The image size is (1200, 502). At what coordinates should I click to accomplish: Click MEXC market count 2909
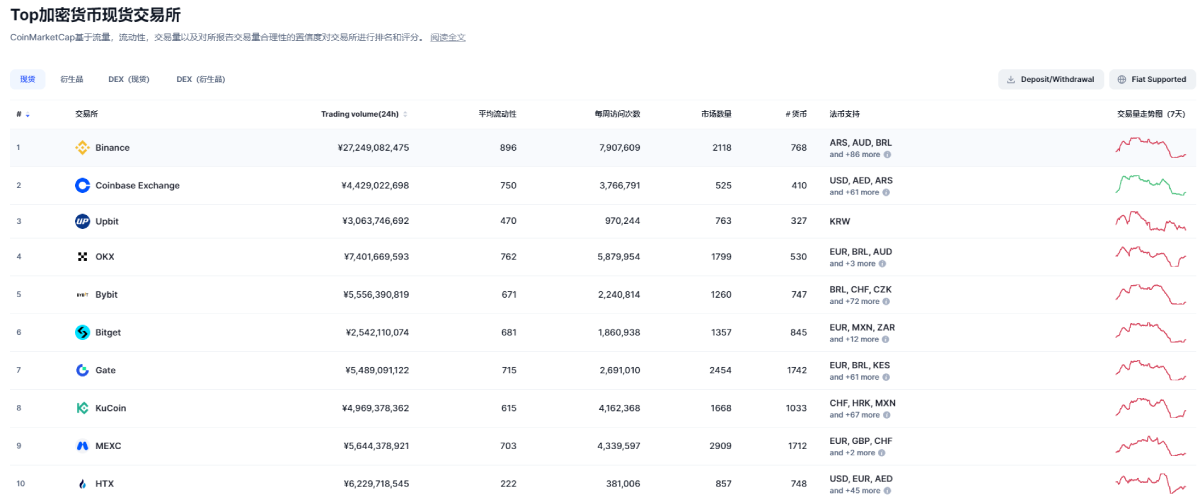[x=721, y=446]
